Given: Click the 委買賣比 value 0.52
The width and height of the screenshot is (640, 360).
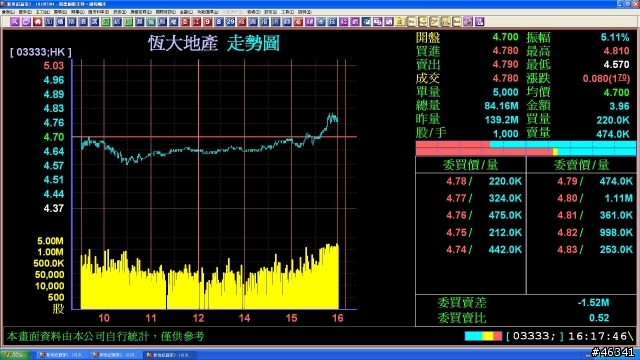Looking at the screenshot, I should pos(599,318).
